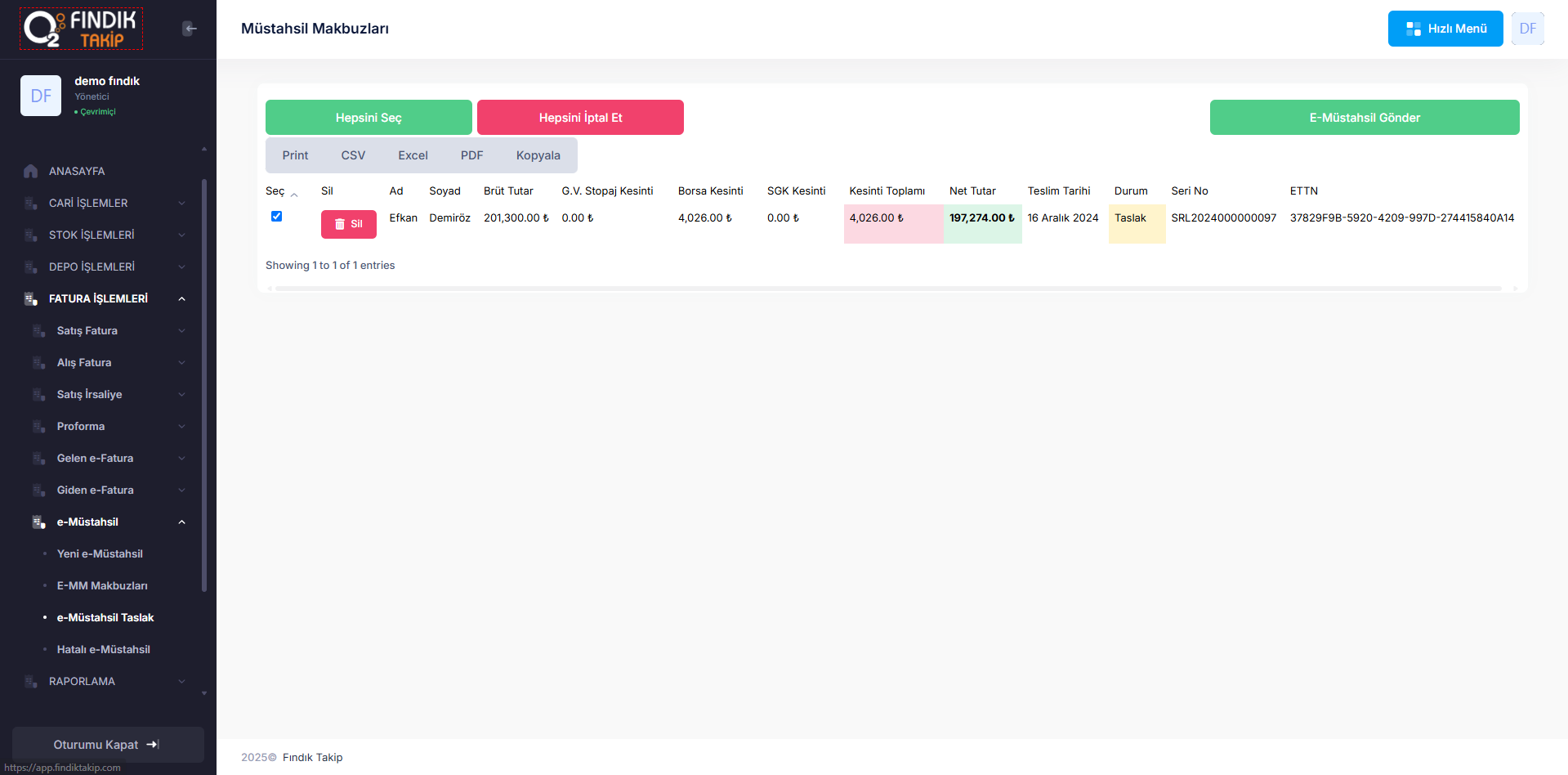Click Hepsini İptal Et button
This screenshot has height=775, width=1568.
click(580, 118)
